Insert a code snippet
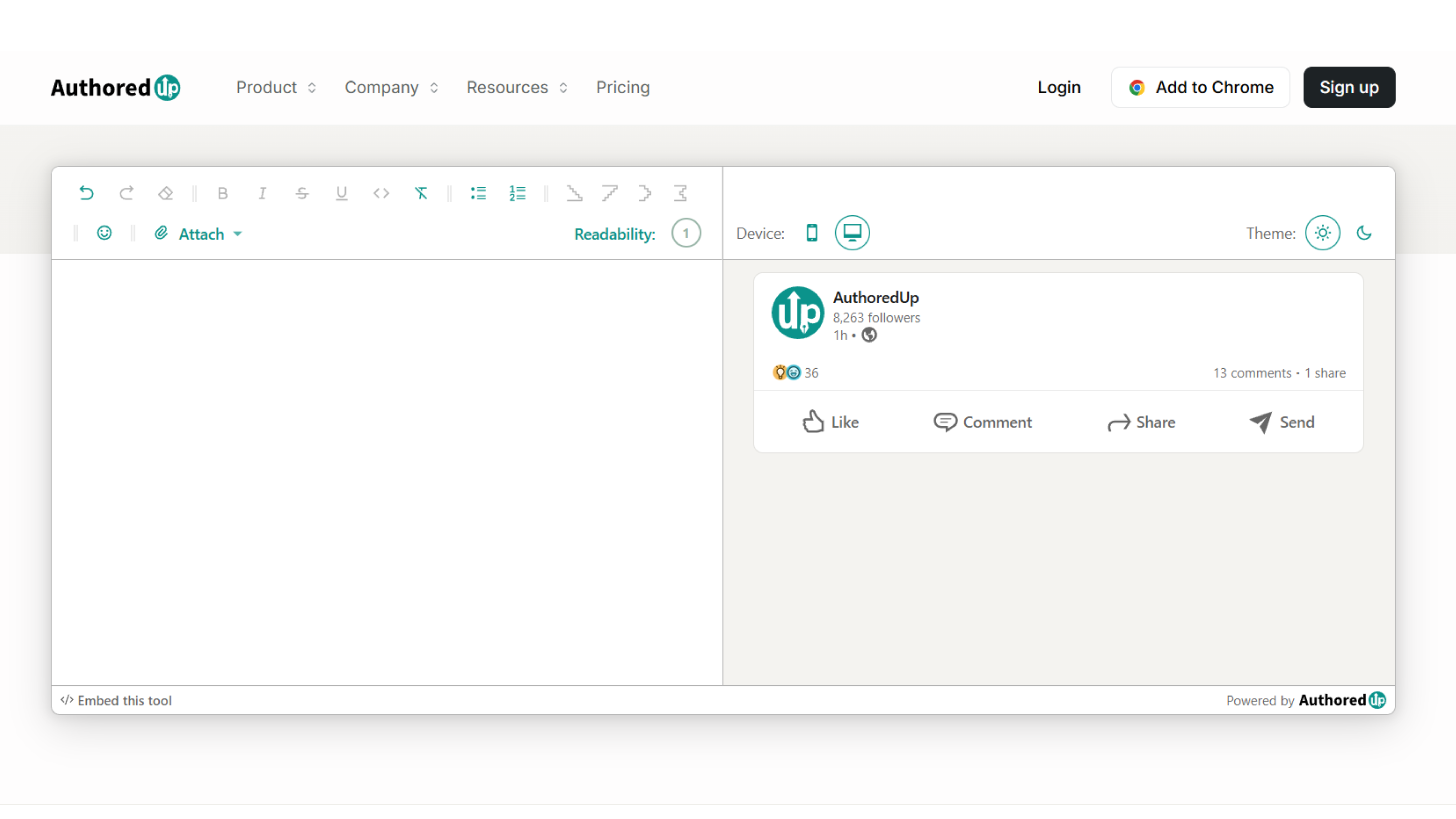This screenshot has height=819, width=1456. (x=381, y=193)
